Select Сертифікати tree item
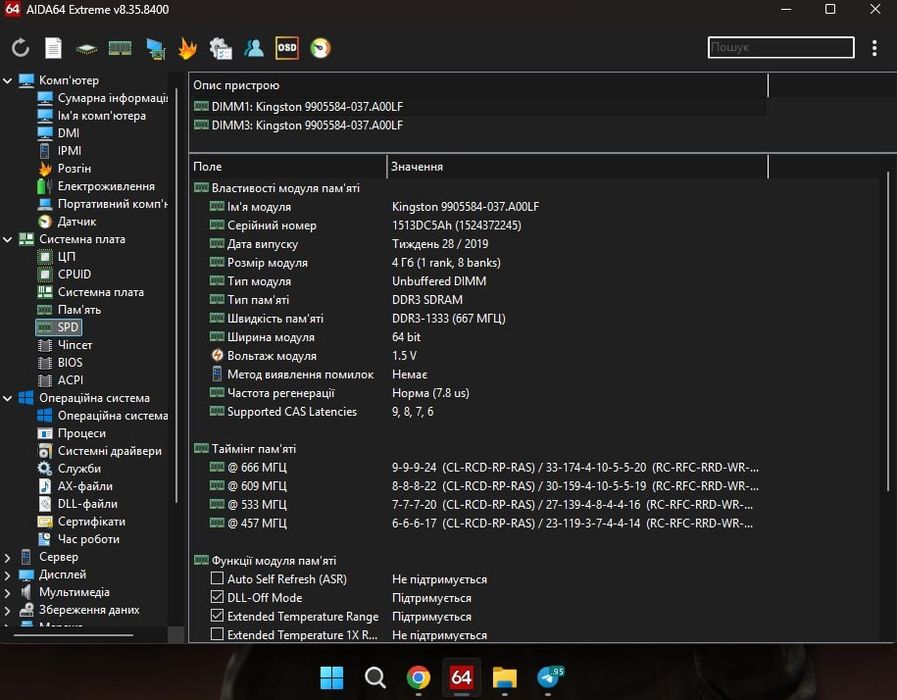The image size is (897, 700). (81, 522)
